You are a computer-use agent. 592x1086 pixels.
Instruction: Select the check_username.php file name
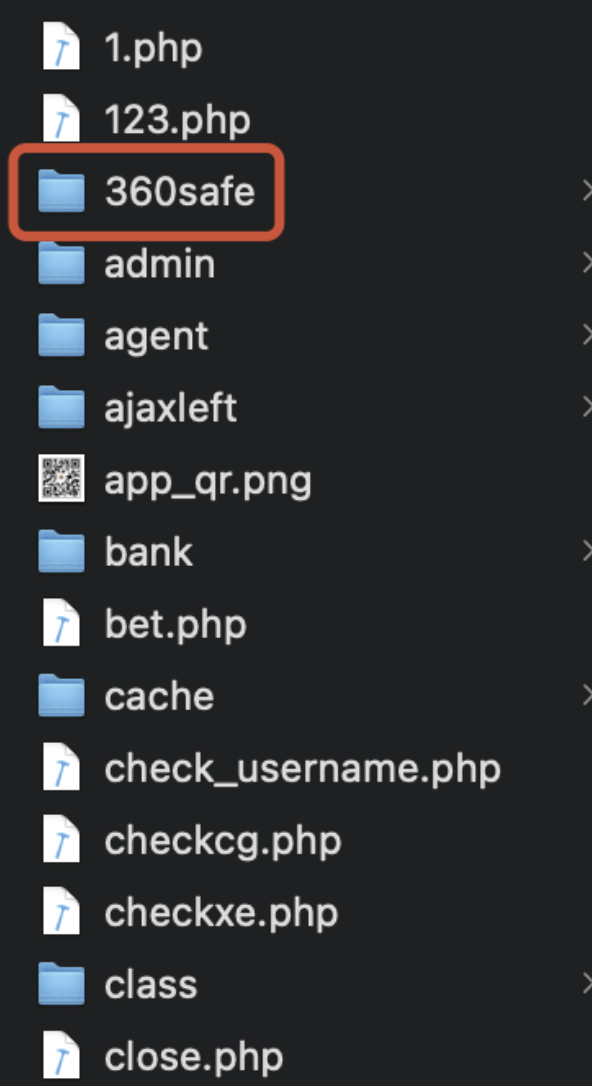(x=303, y=769)
